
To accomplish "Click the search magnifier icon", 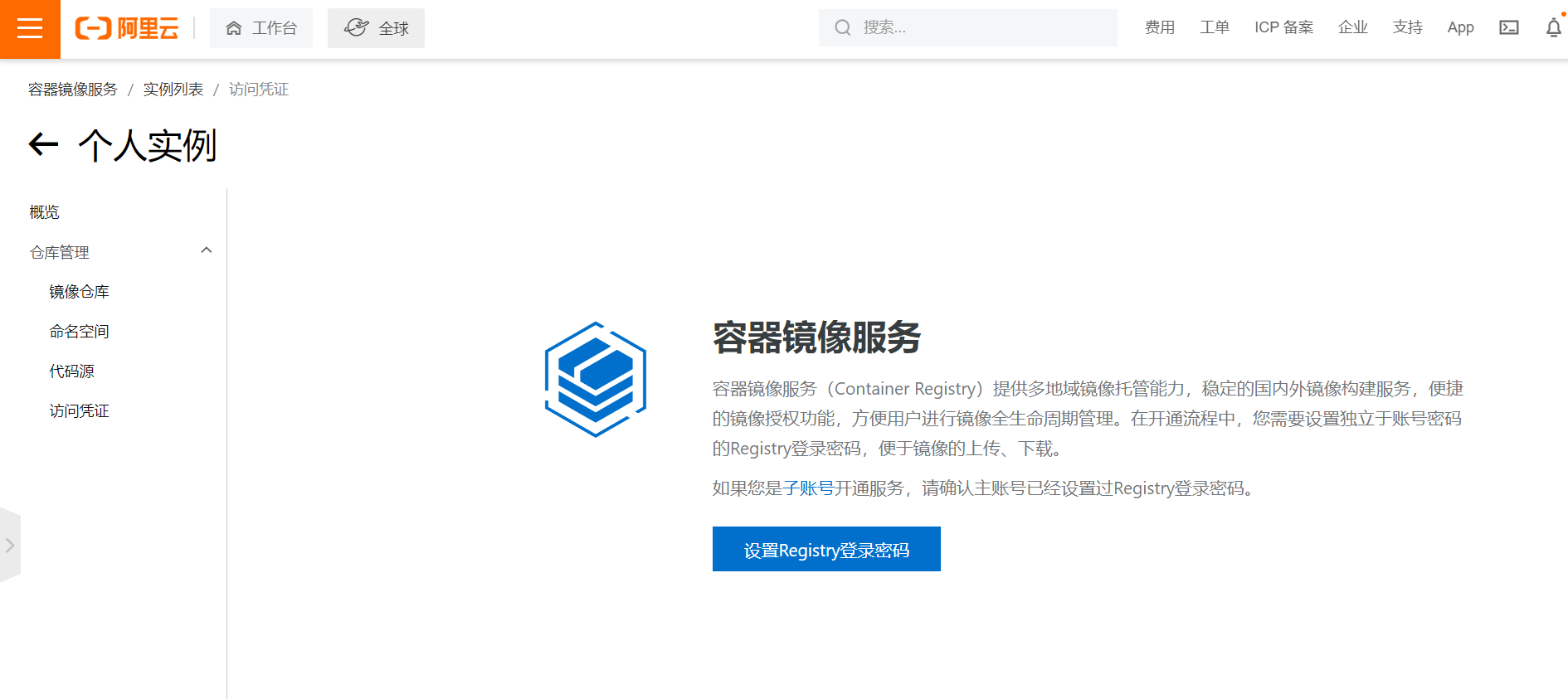I will tap(843, 27).
